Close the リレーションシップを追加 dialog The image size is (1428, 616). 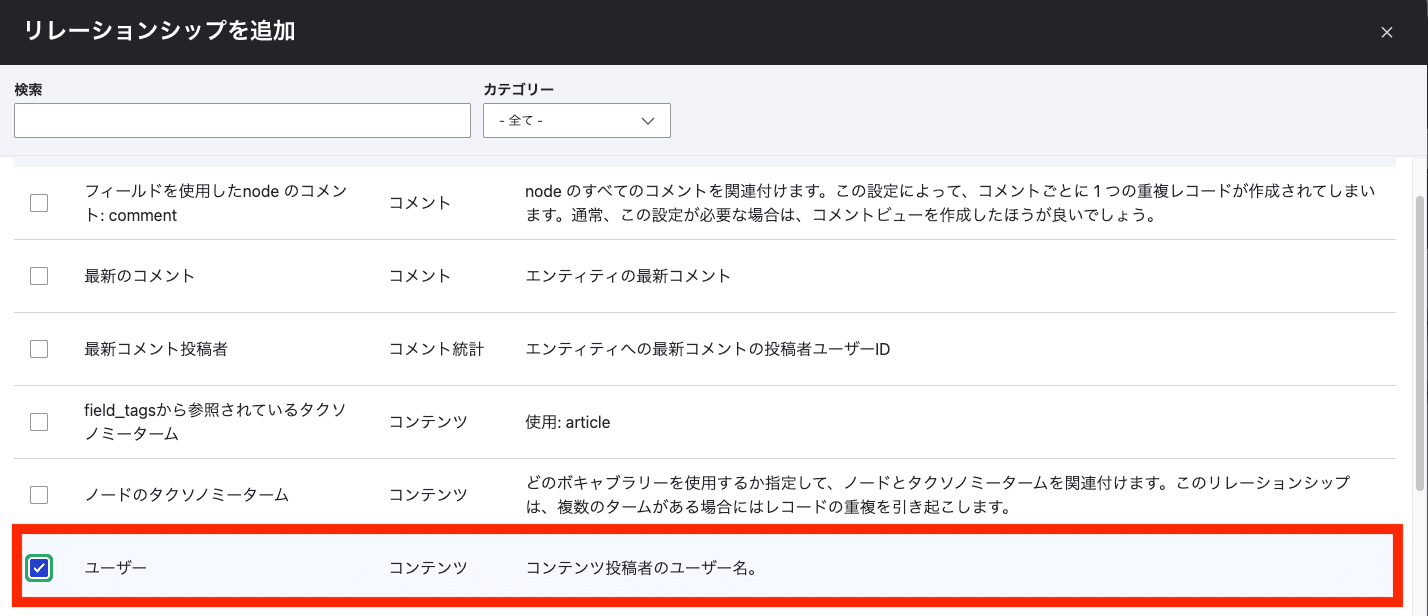point(1388,31)
